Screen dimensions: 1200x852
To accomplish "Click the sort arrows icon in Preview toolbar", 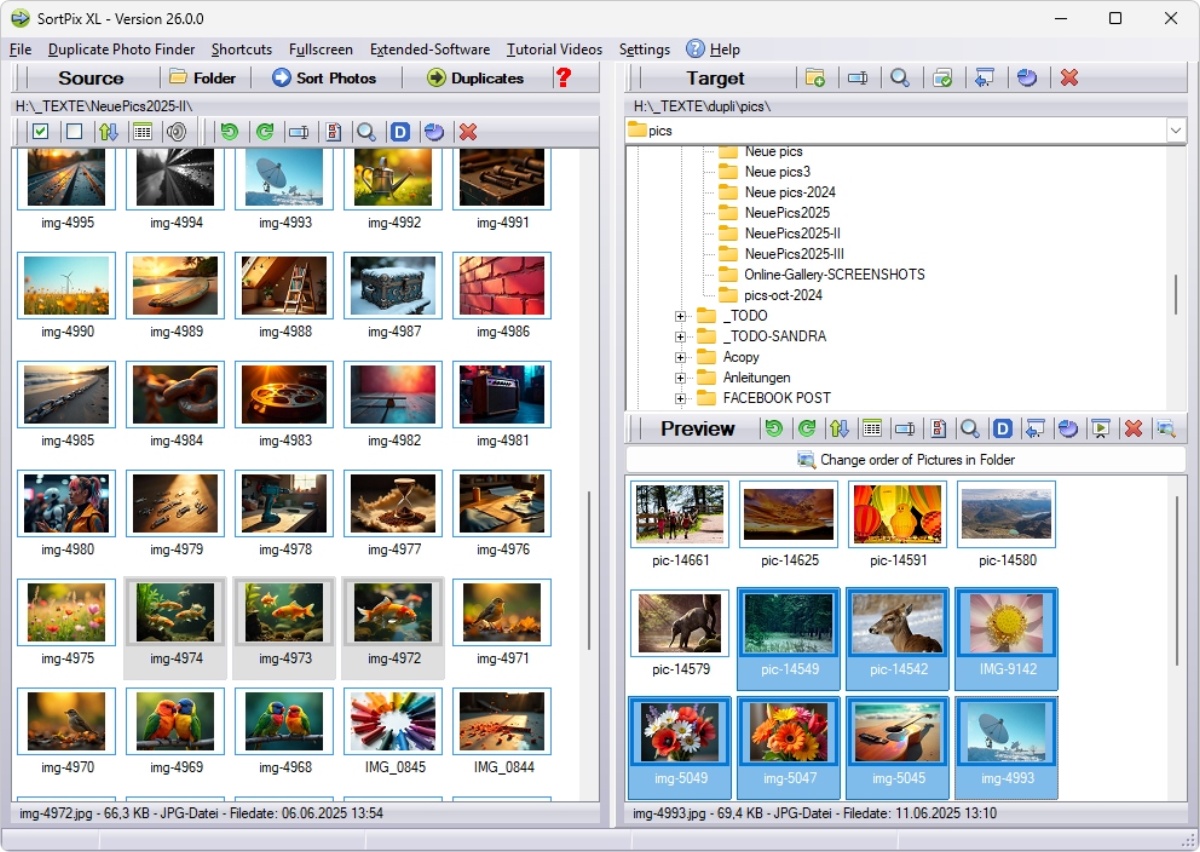I will tap(839, 428).
